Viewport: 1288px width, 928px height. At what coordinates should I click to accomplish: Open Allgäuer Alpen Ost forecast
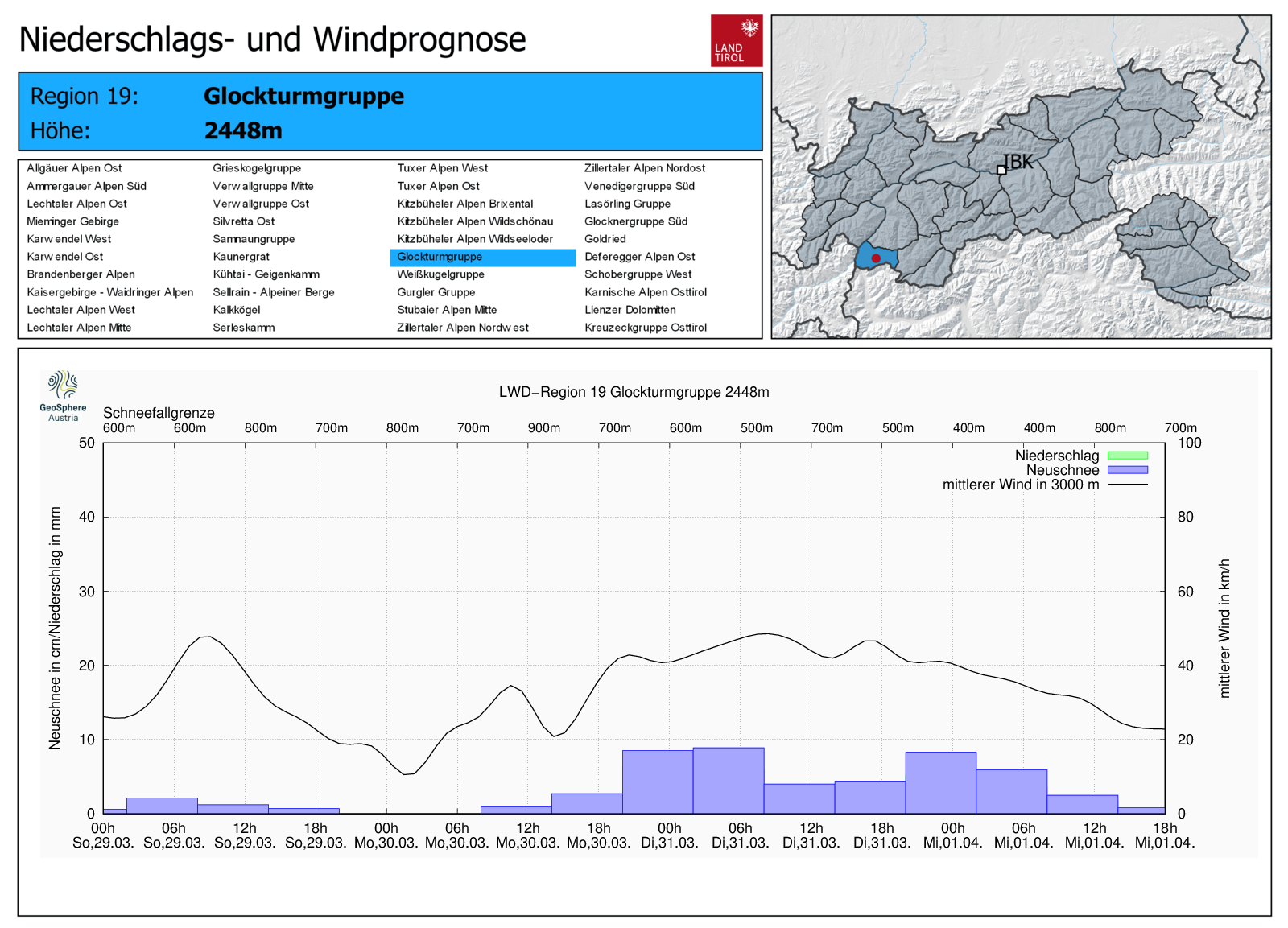(74, 168)
